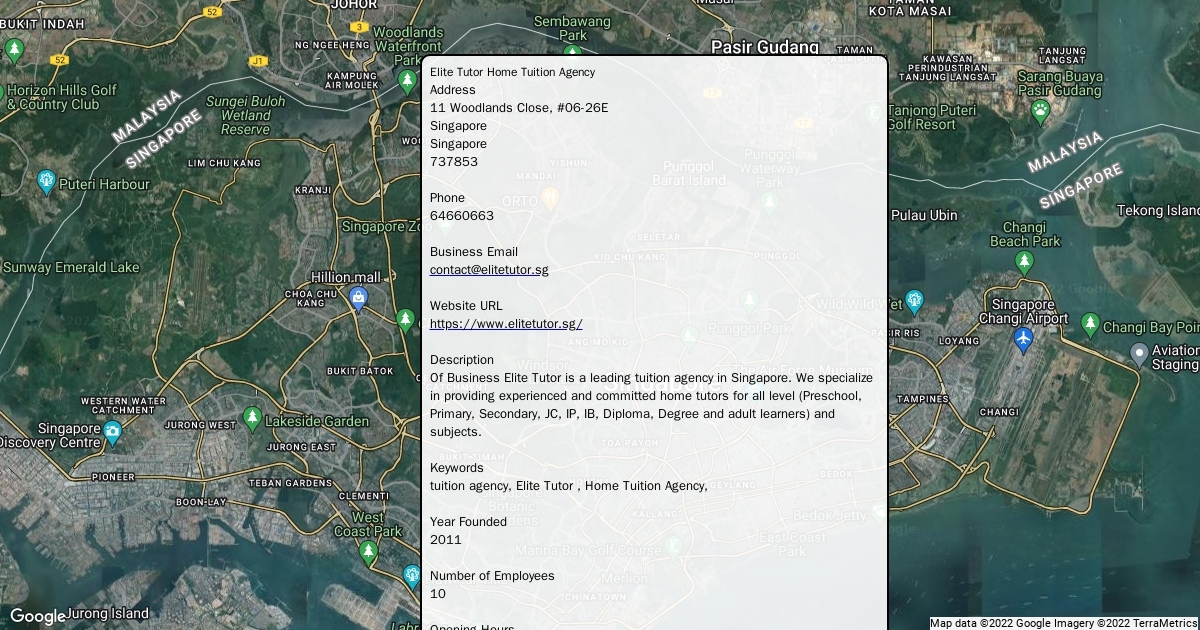Select the Singapore Discovery Centre camera marker

click(112, 433)
